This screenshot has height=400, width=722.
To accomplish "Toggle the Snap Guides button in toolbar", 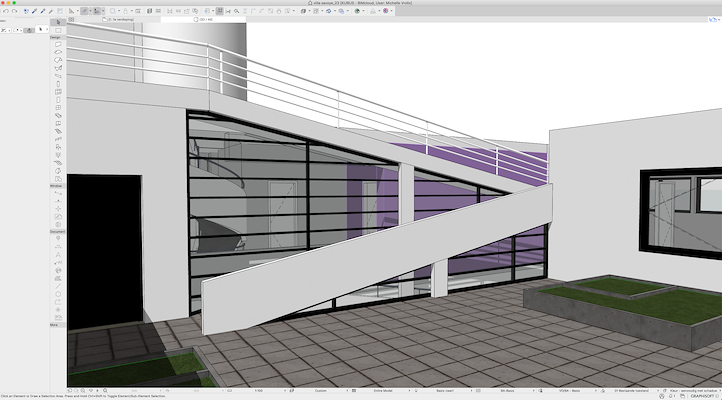I will tap(86, 11).
